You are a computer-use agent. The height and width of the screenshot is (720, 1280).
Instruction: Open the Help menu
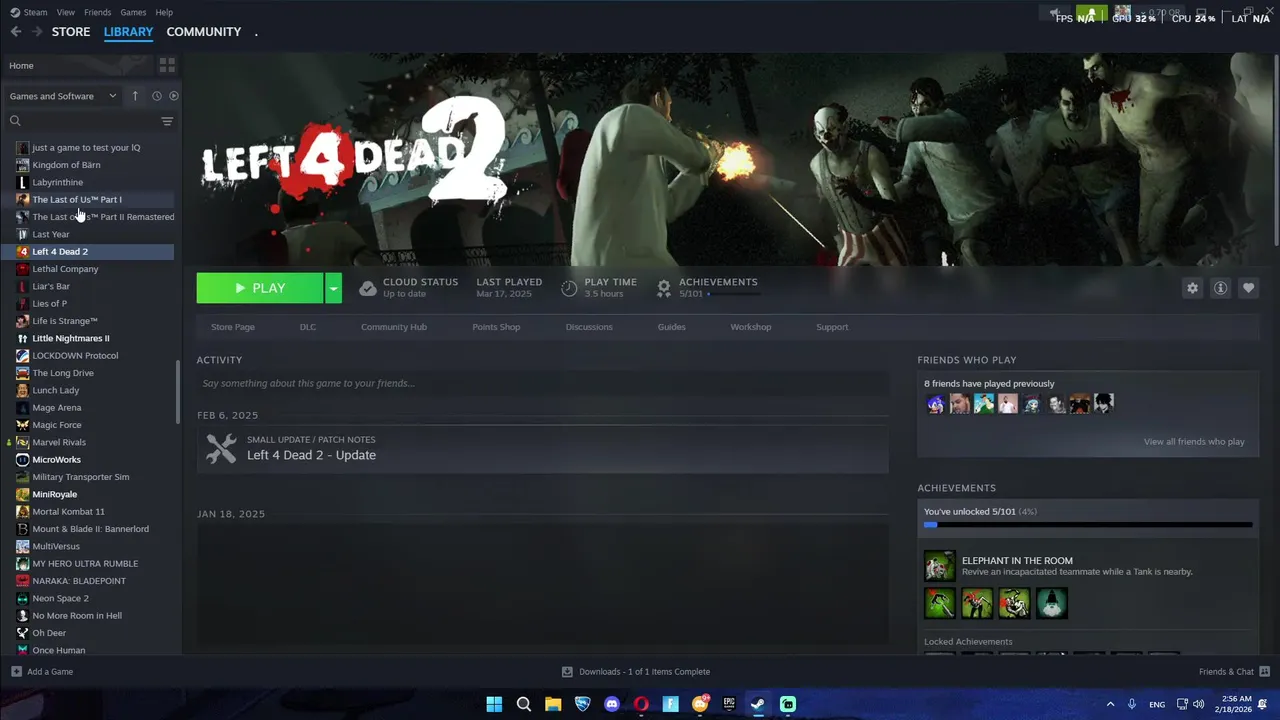(164, 12)
